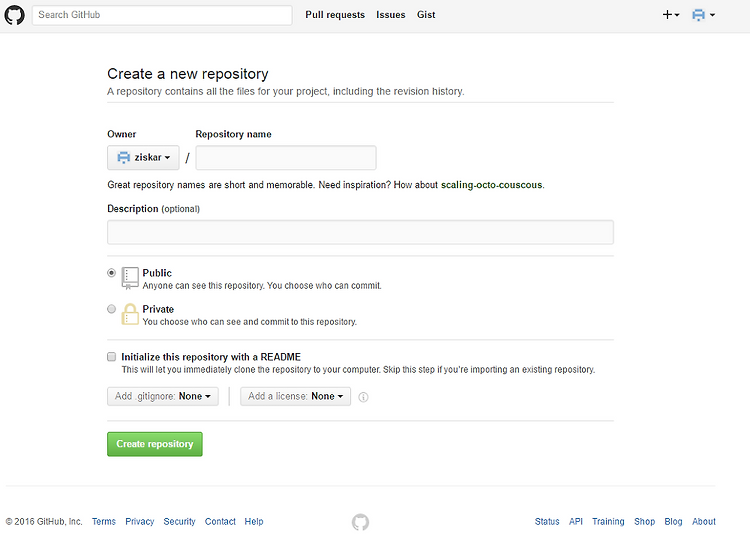Open the Security footer link

point(179,522)
